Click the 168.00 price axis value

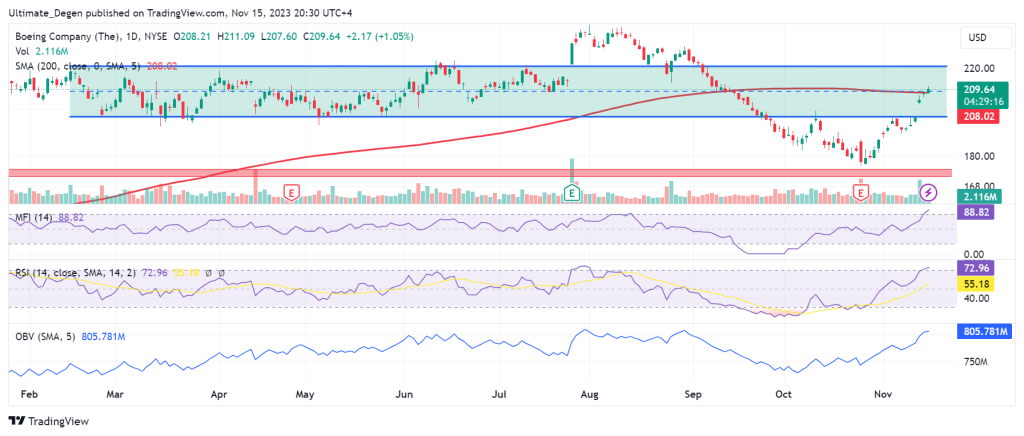980,185
